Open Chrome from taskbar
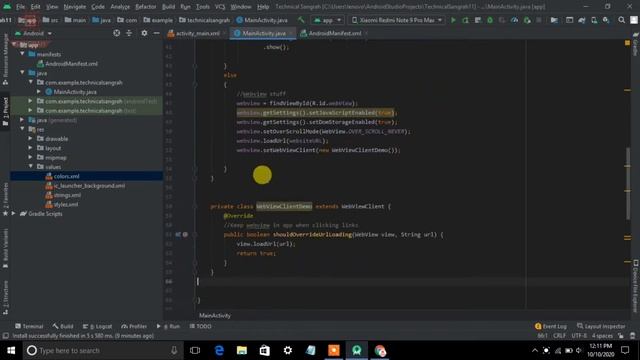This screenshot has height=360, width=640. [380, 350]
